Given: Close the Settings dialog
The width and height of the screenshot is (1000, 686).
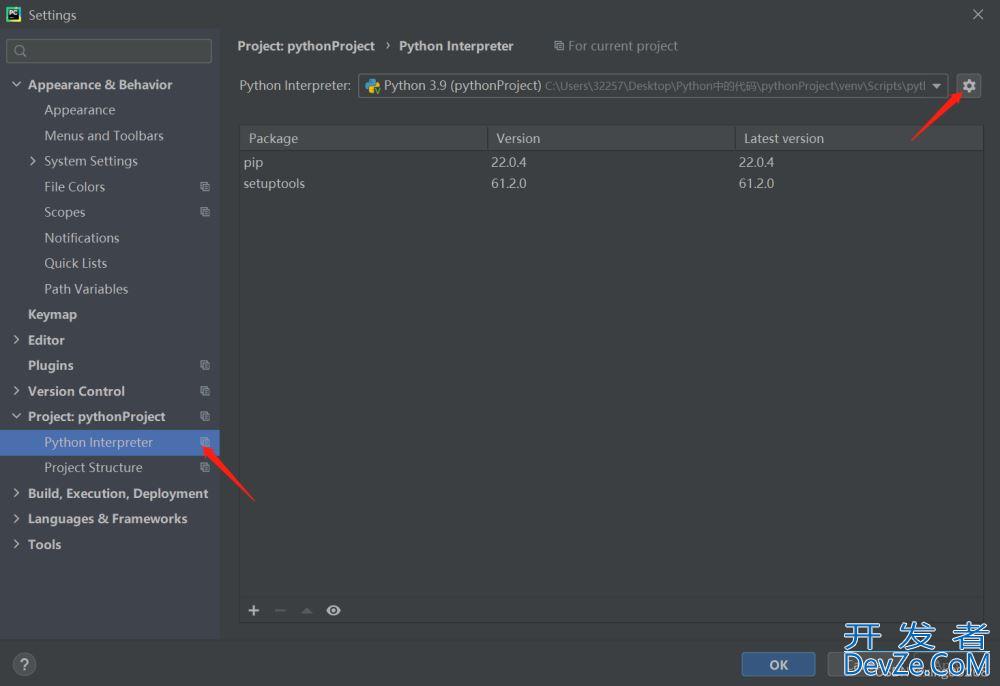Looking at the screenshot, I should [x=978, y=14].
